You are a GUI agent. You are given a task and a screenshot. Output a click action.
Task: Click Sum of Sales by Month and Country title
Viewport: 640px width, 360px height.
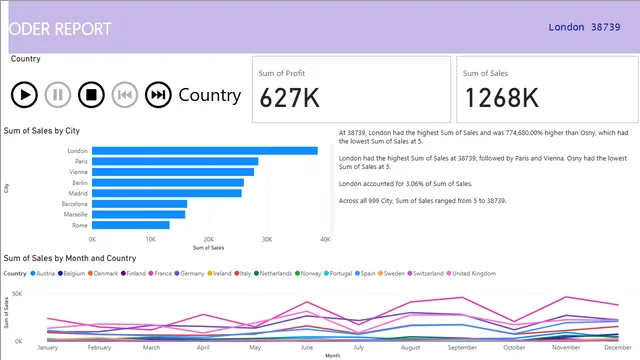pos(70,258)
